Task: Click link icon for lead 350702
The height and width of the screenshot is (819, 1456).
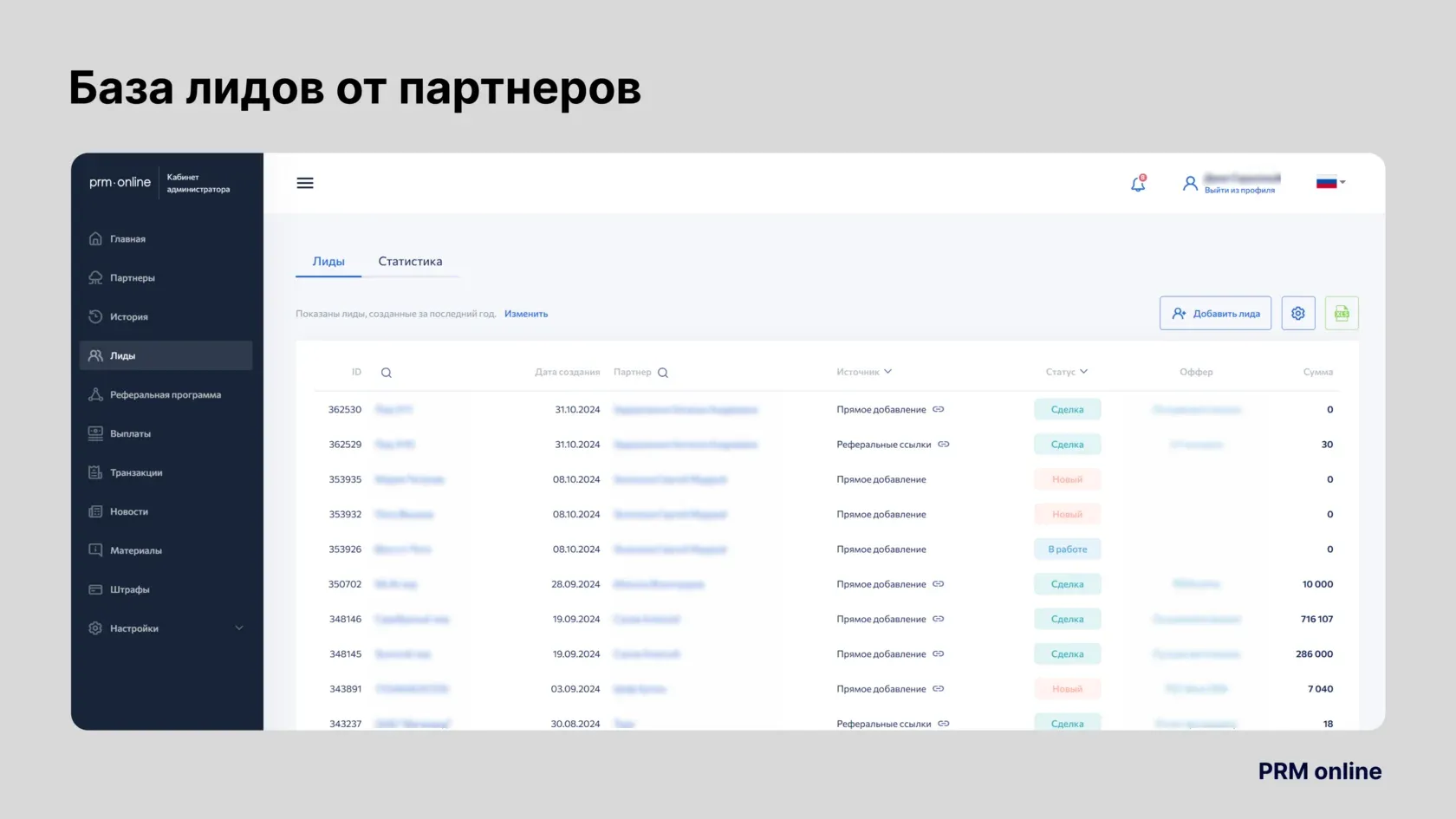Action: click(939, 584)
